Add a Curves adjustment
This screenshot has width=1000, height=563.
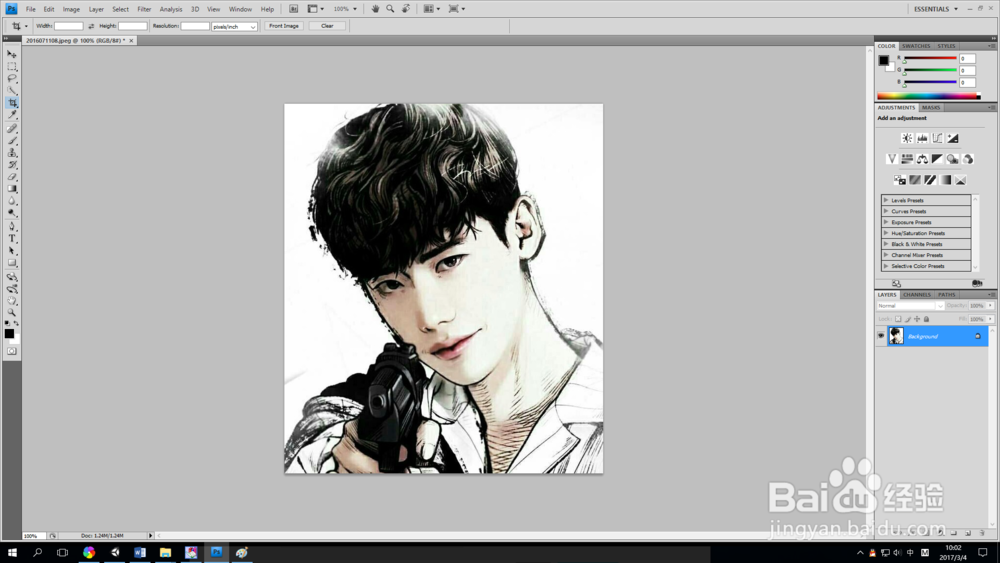[x=938, y=138]
